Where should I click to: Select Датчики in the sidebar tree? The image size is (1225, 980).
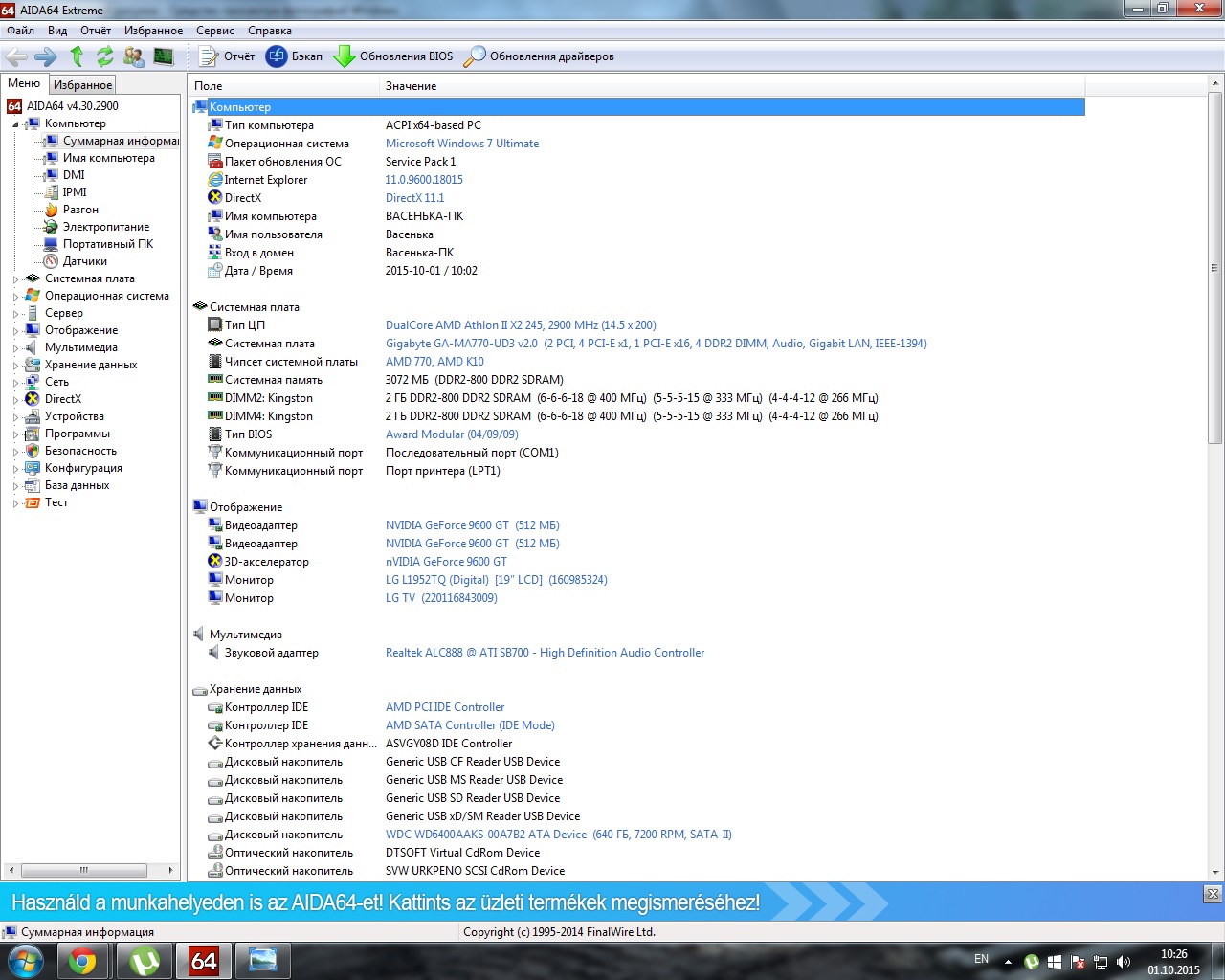click(x=84, y=261)
